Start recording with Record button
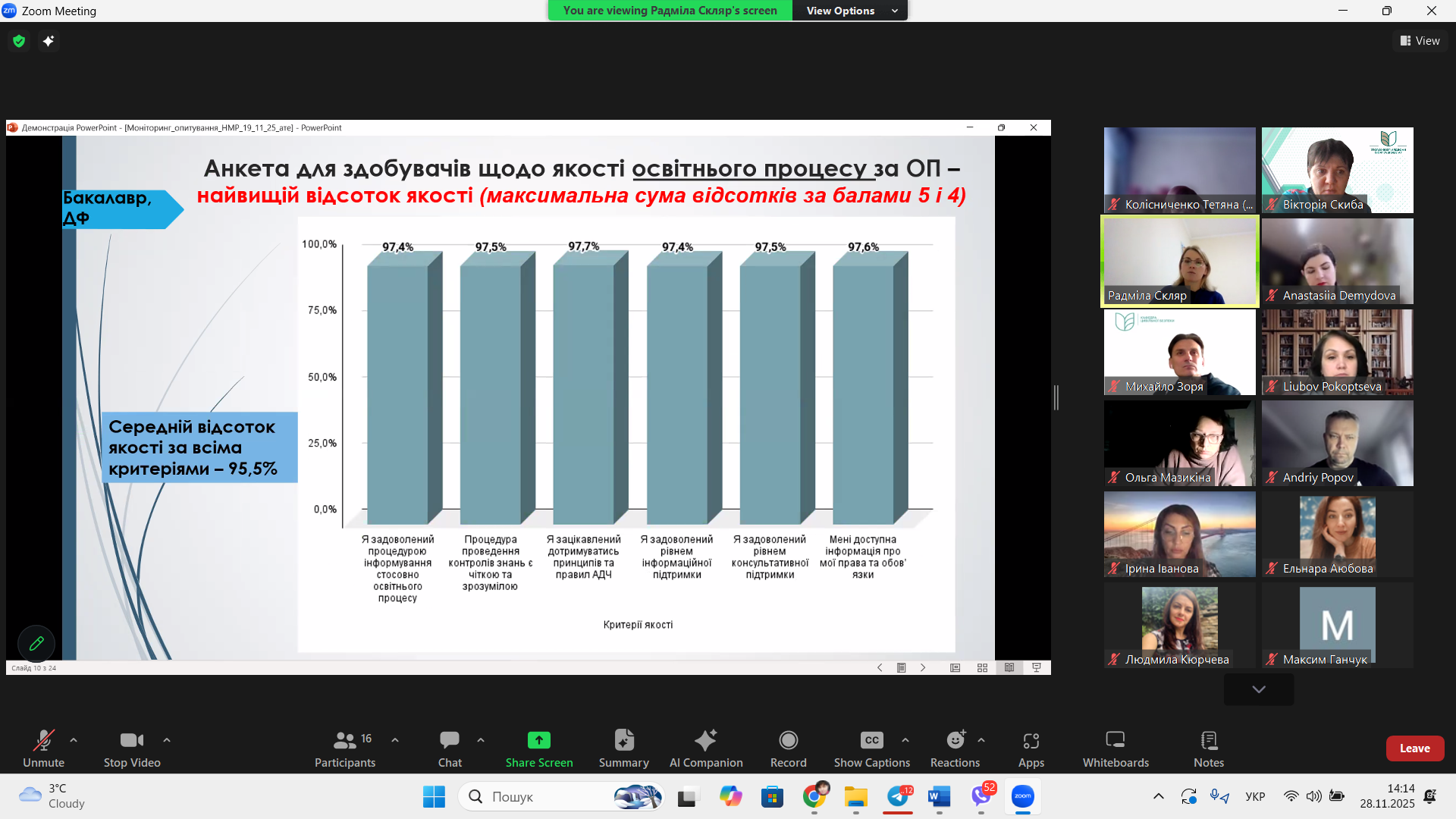The image size is (1456, 819). tap(788, 740)
